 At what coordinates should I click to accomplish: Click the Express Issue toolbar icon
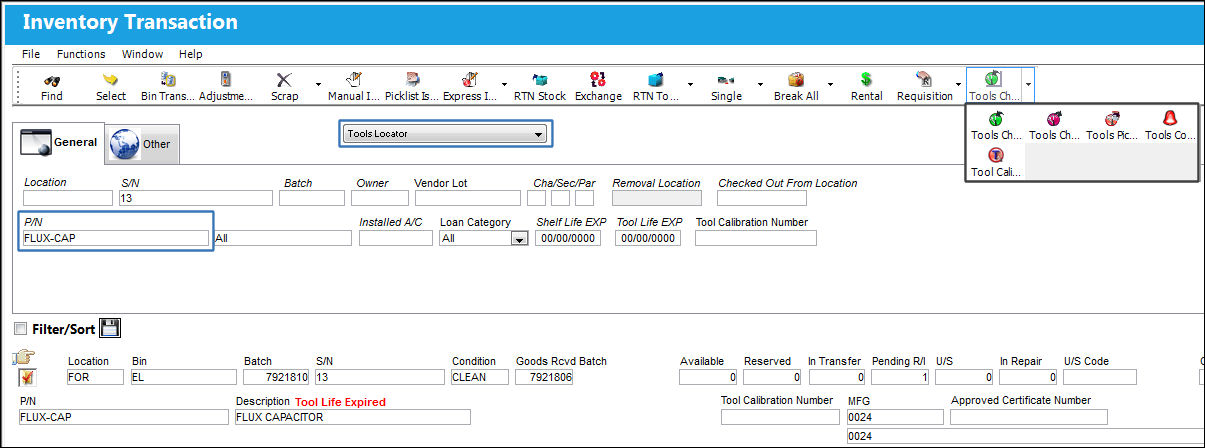click(x=469, y=80)
